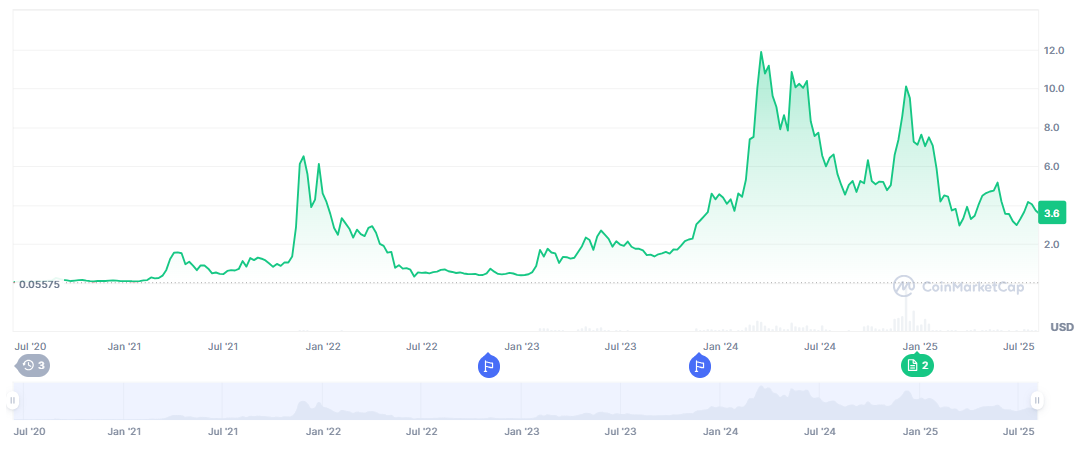The height and width of the screenshot is (459, 1089).
Task: Click the Jul '25 main chart axis label
Action: [x=1020, y=346]
